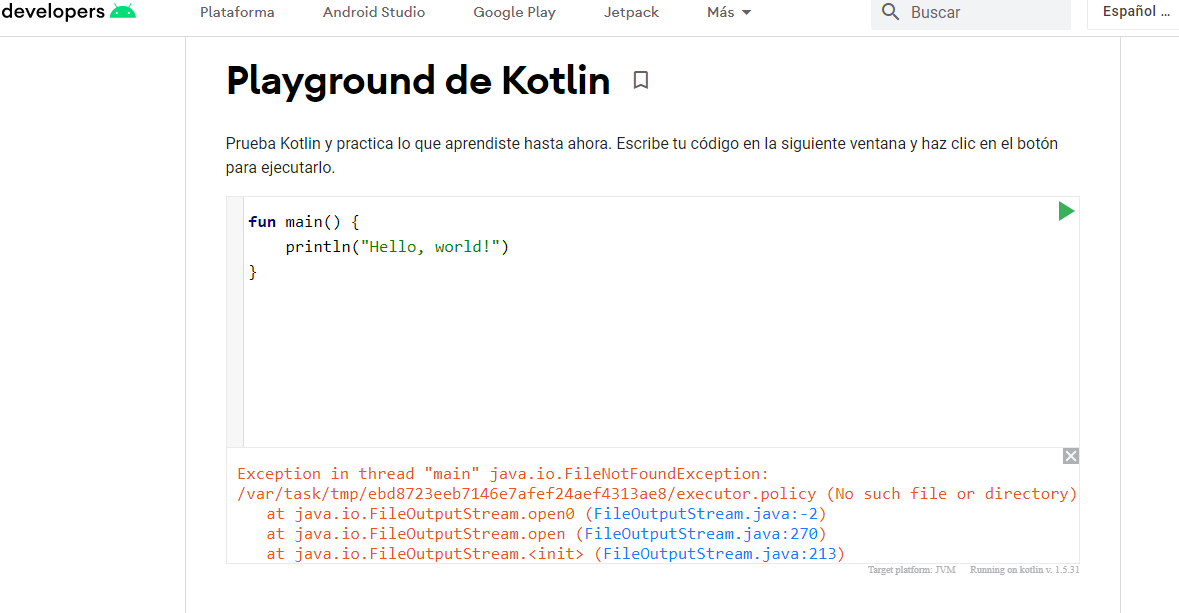This screenshot has width=1179, height=613.
Task: Focus the Buscar search field
Action: 971,13
